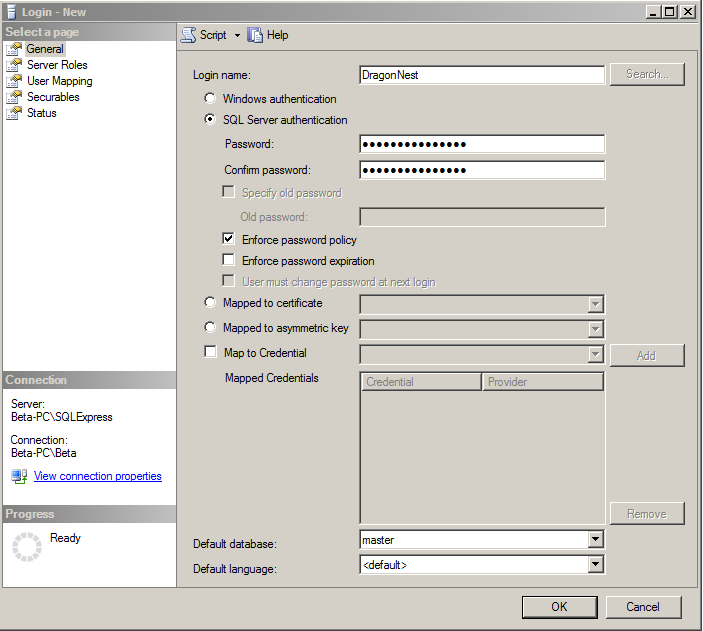Screen dimensions: 703x631
Task: Click the Provider column header
Action: [542, 382]
